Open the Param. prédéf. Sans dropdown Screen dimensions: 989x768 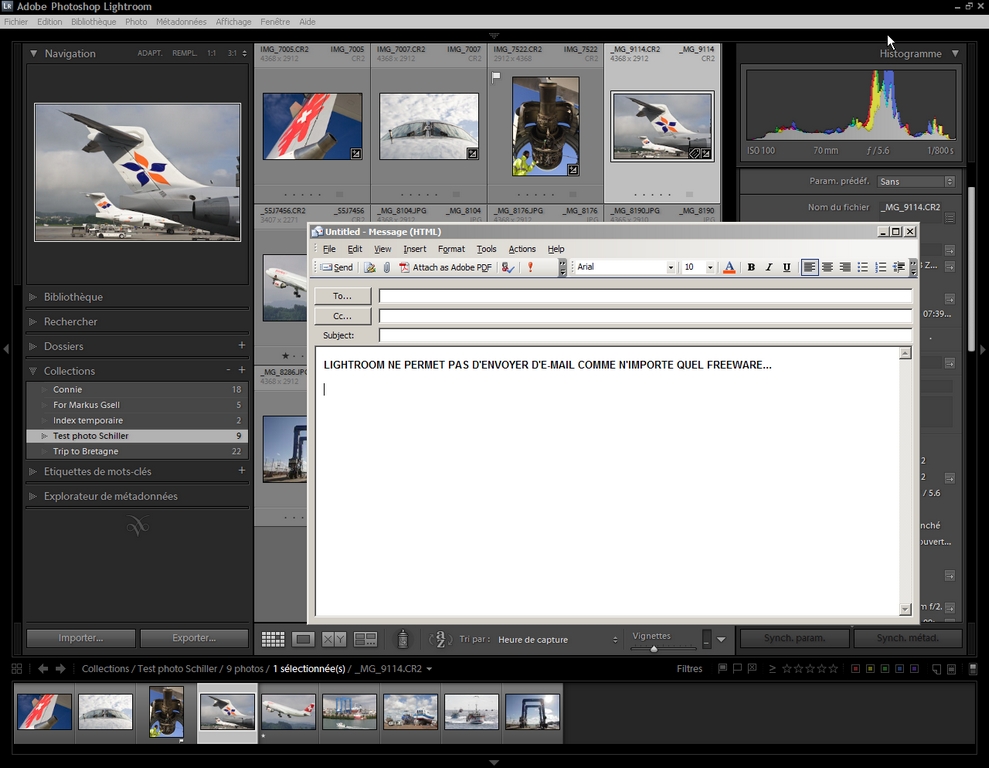(916, 182)
